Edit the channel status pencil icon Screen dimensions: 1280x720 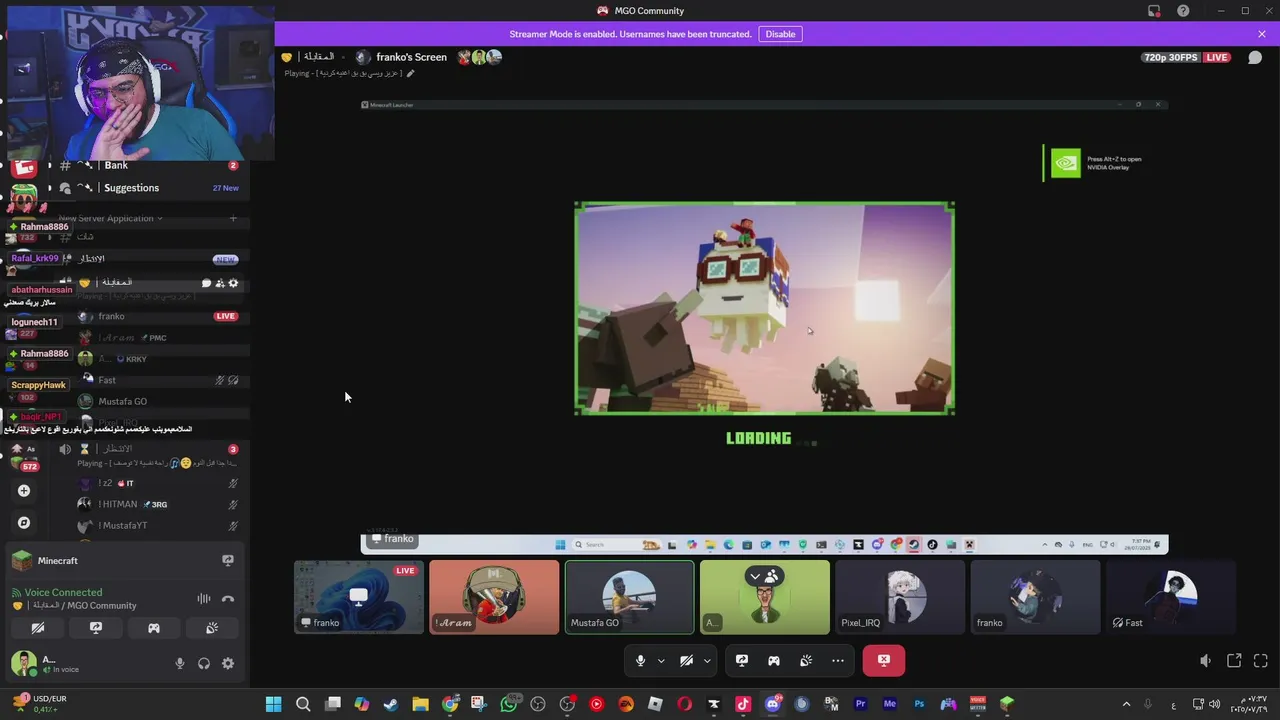pyautogui.click(x=410, y=73)
